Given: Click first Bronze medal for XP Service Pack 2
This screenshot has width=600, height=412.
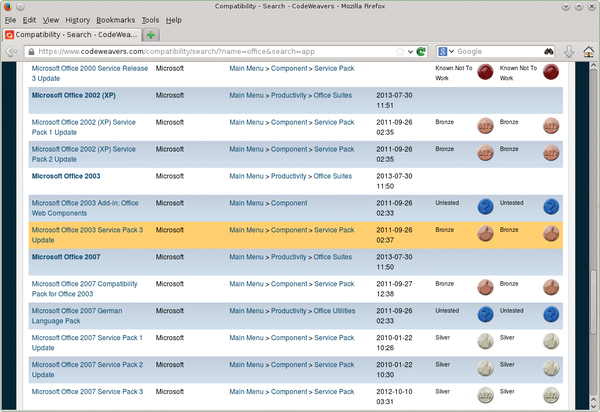Looking at the screenshot, I should [x=485, y=153].
